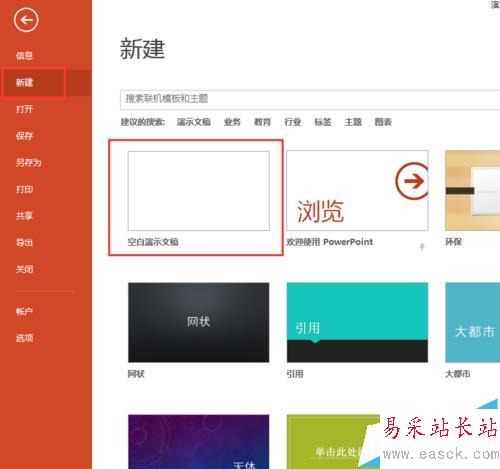The image size is (500, 469).
Task: Open 共享 (Share) in the backstage menu
Action: click(24, 216)
